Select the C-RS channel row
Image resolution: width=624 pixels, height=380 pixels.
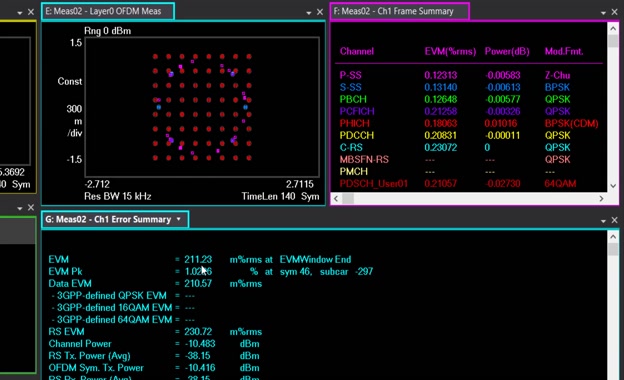pos(469,147)
